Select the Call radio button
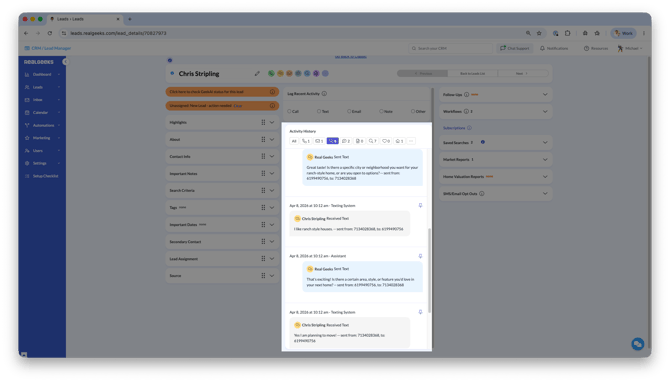Image resolution: width=670 pixels, height=382 pixels. [289, 111]
